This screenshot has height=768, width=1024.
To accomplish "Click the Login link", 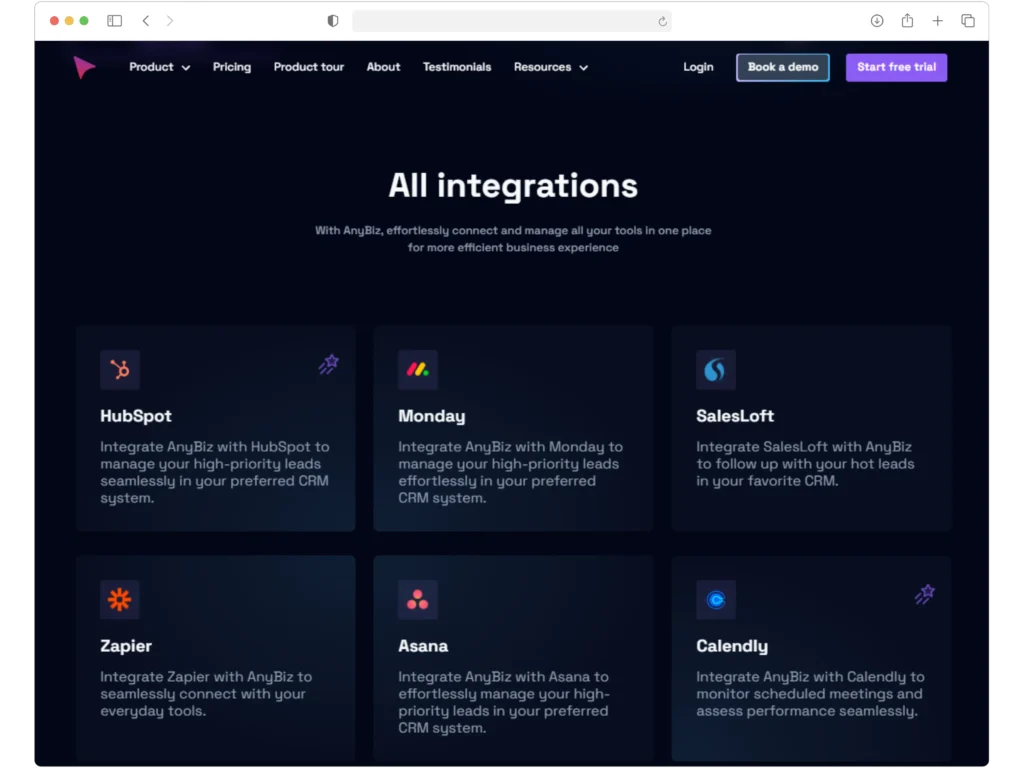I will pyautogui.click(x=698, y=67).
